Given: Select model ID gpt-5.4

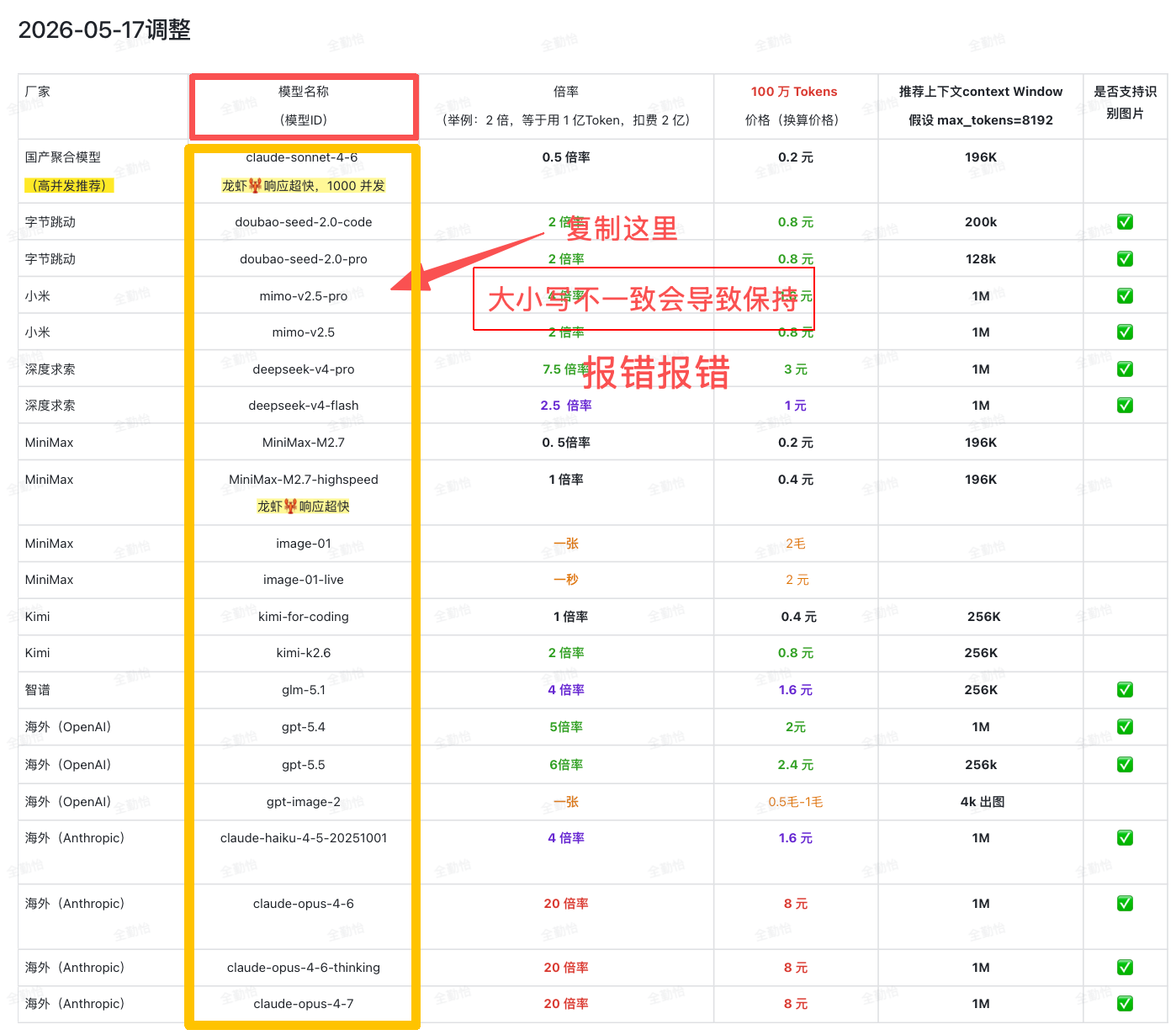Looking at the screenshot, I should (304, 727).
